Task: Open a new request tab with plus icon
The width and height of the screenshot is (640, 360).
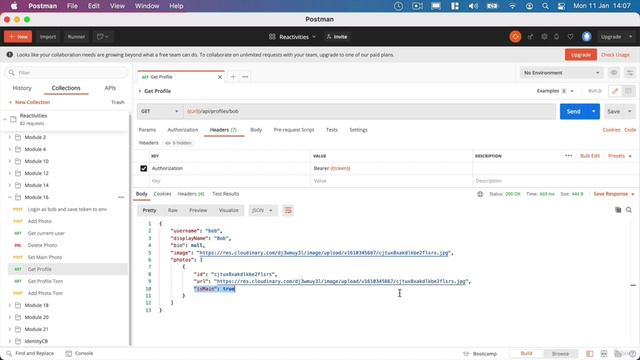Action: pyautogui.click(x=233, y=77)
